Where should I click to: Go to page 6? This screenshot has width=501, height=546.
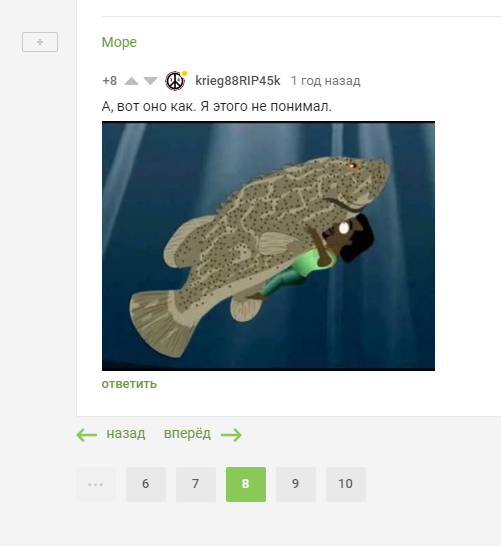(146, 484)
